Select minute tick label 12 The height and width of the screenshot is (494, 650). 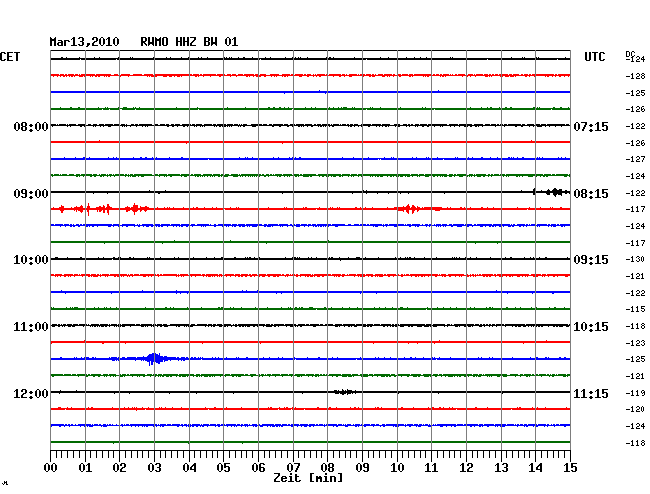(466, 468)
